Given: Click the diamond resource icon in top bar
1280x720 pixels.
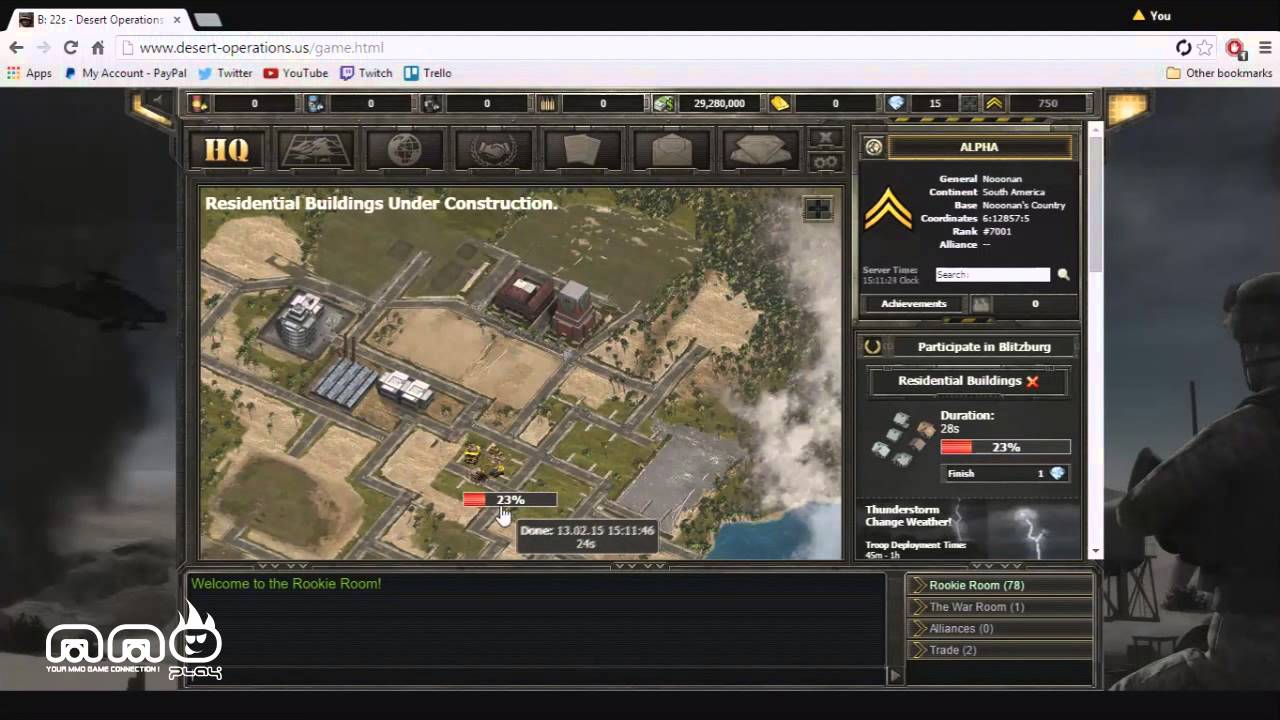Looking at the screenshot, I should click(896, 103).
